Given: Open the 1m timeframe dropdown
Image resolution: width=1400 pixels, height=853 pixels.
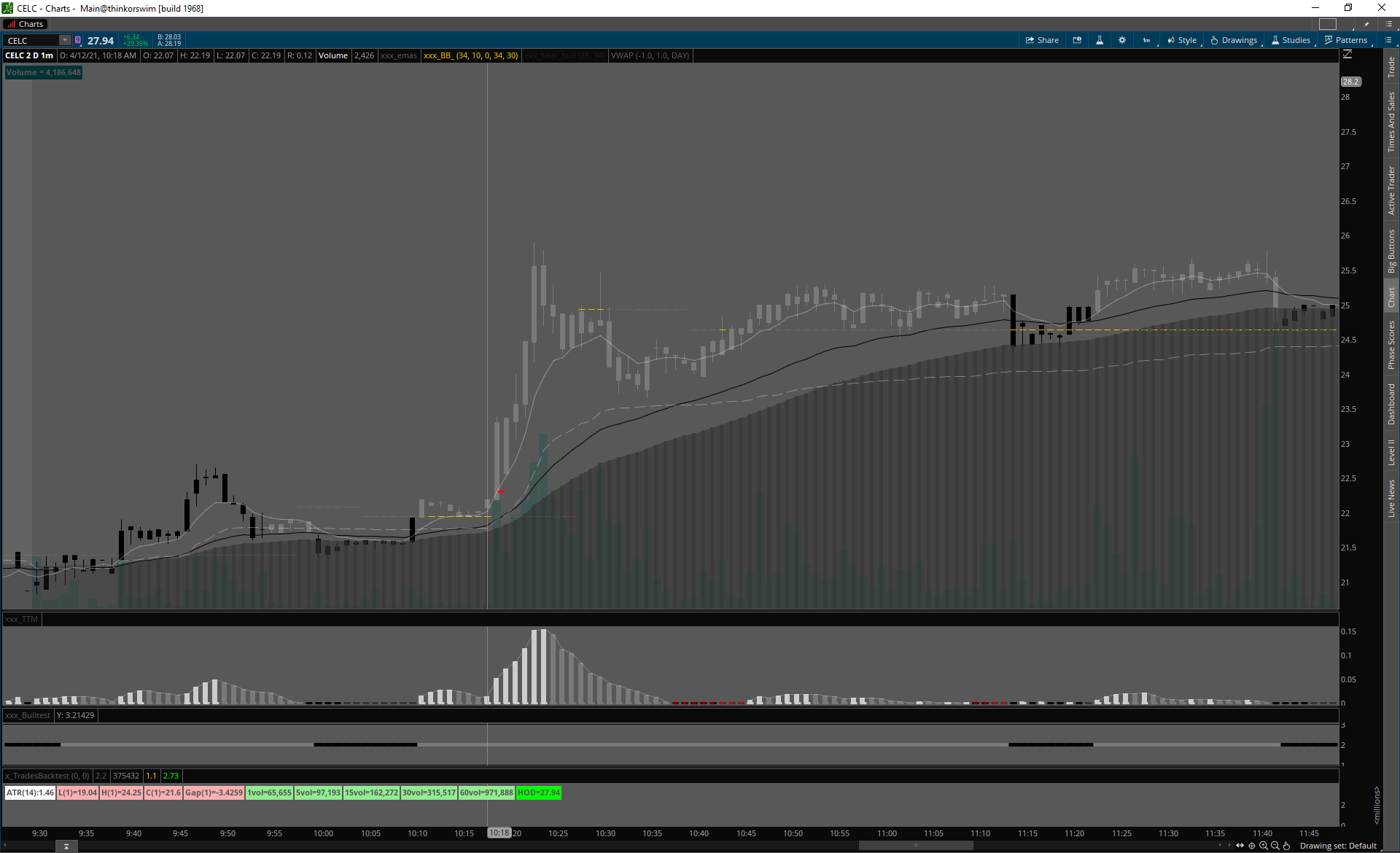Looking at the screenshot, I should tap(1148, 40).
